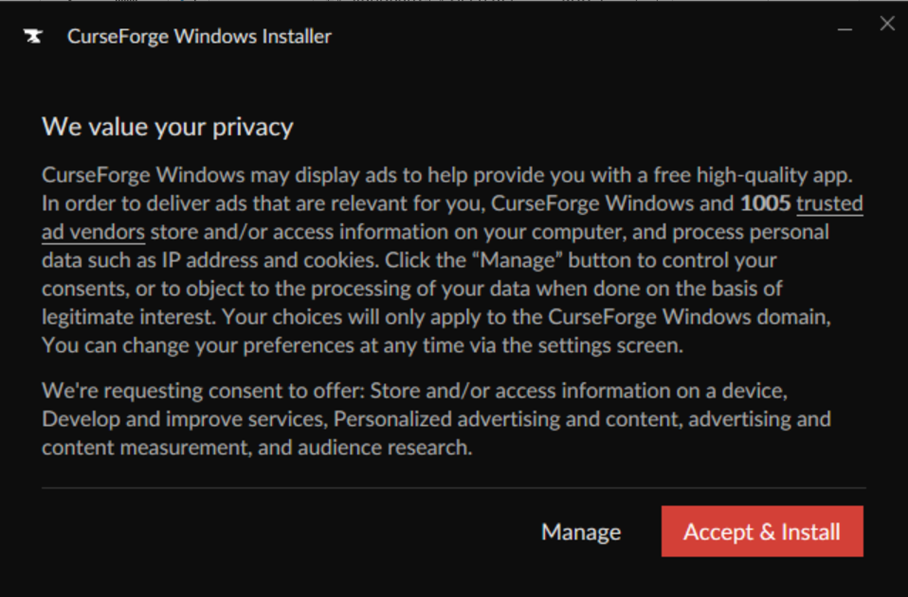Click the divider line above the buttons

(x=452, y=487)
